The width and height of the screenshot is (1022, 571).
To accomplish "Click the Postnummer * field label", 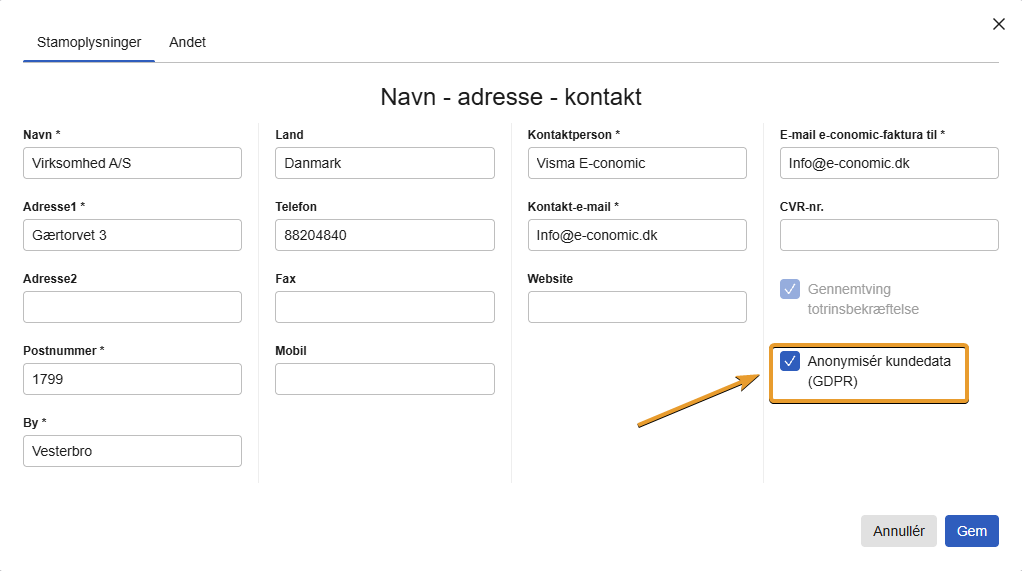I will pos(64,351).
